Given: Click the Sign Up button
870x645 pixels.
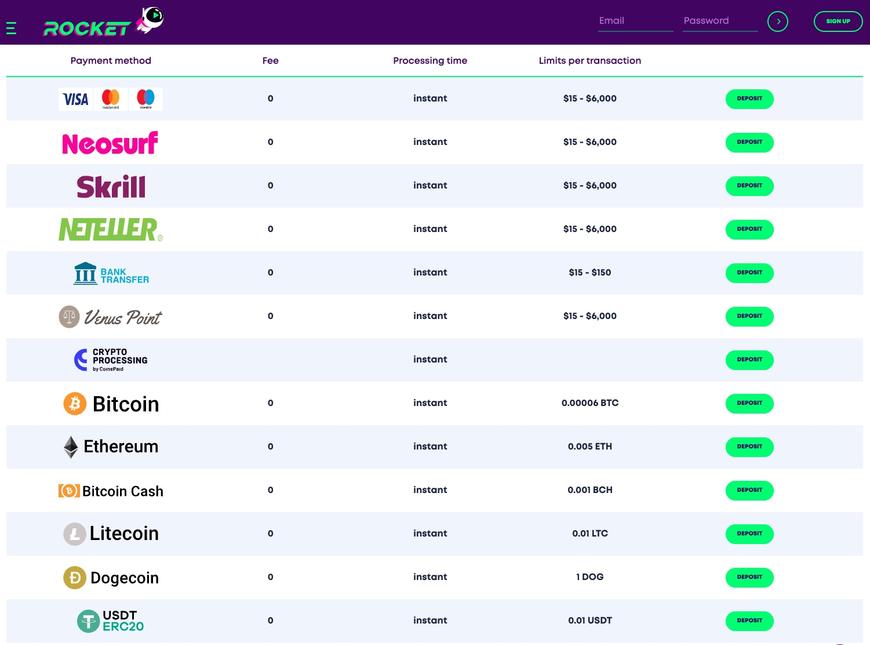Looking at the screenshot, I should coord(837,21).
